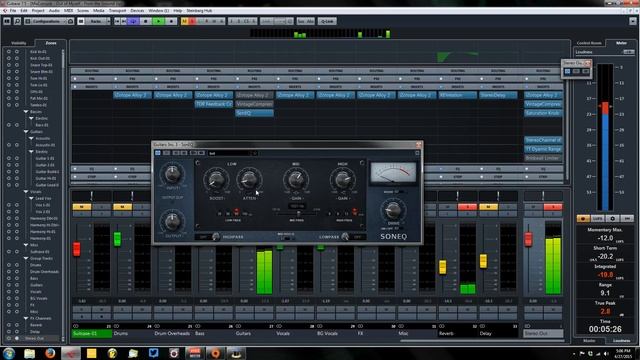The height and width of the screenshot is (360, 640).
Task: Open File Explorer from the taskbar
Action: [29, 353]
